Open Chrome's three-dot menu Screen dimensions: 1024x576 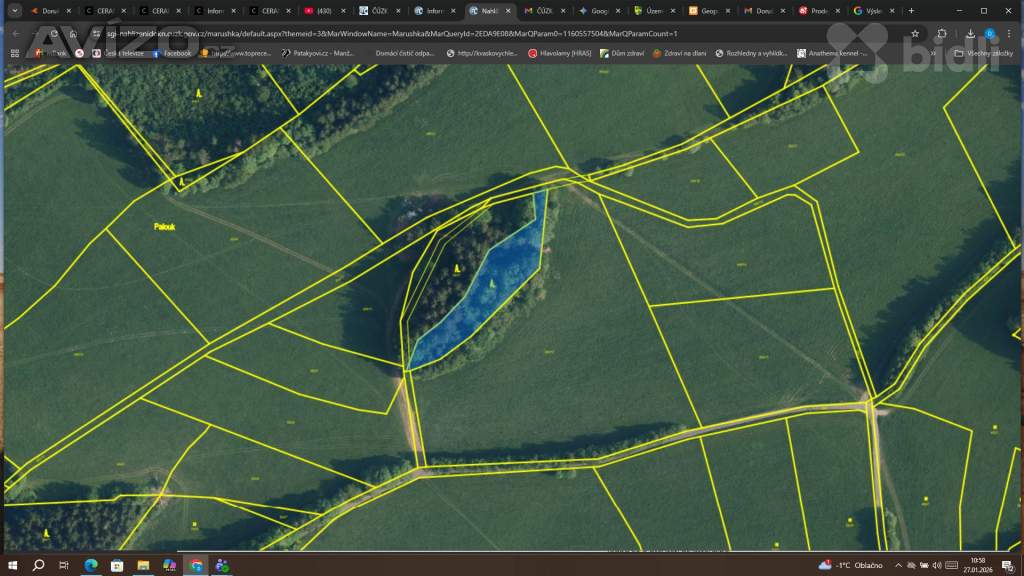tap(1010, 33)
